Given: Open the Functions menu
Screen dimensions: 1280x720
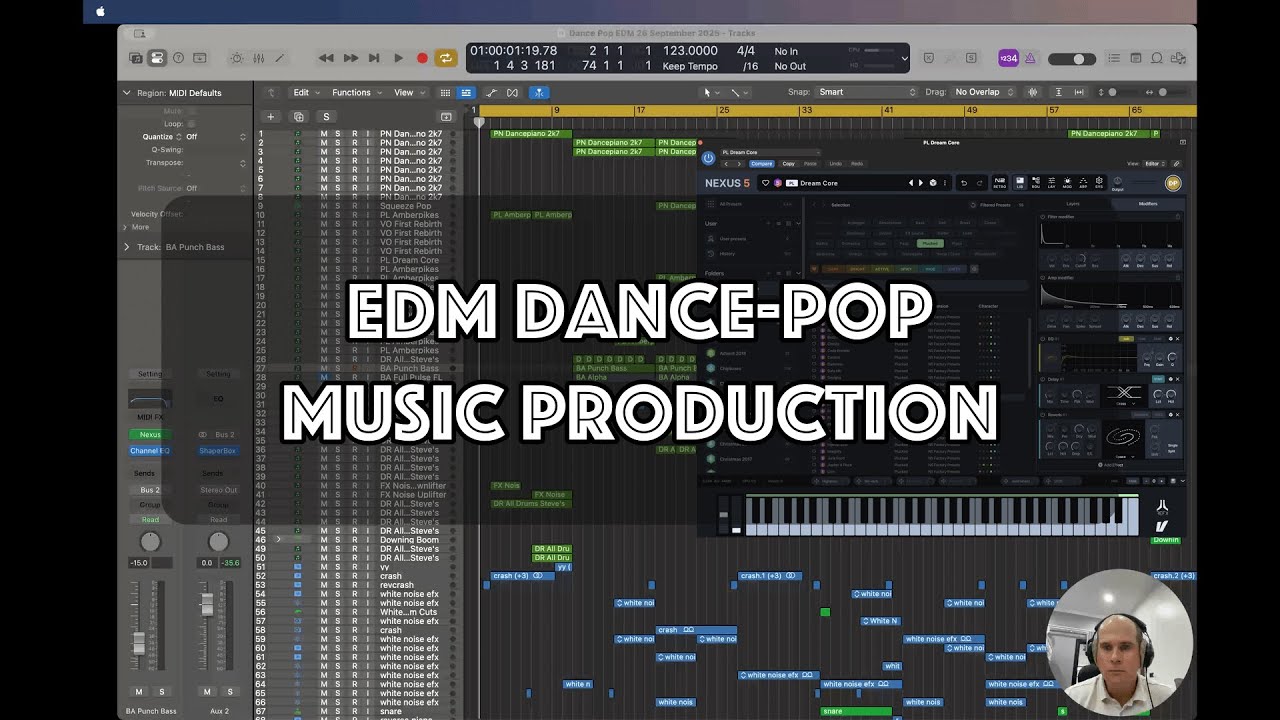Looking at the screenshot, I should coord(355,92).
